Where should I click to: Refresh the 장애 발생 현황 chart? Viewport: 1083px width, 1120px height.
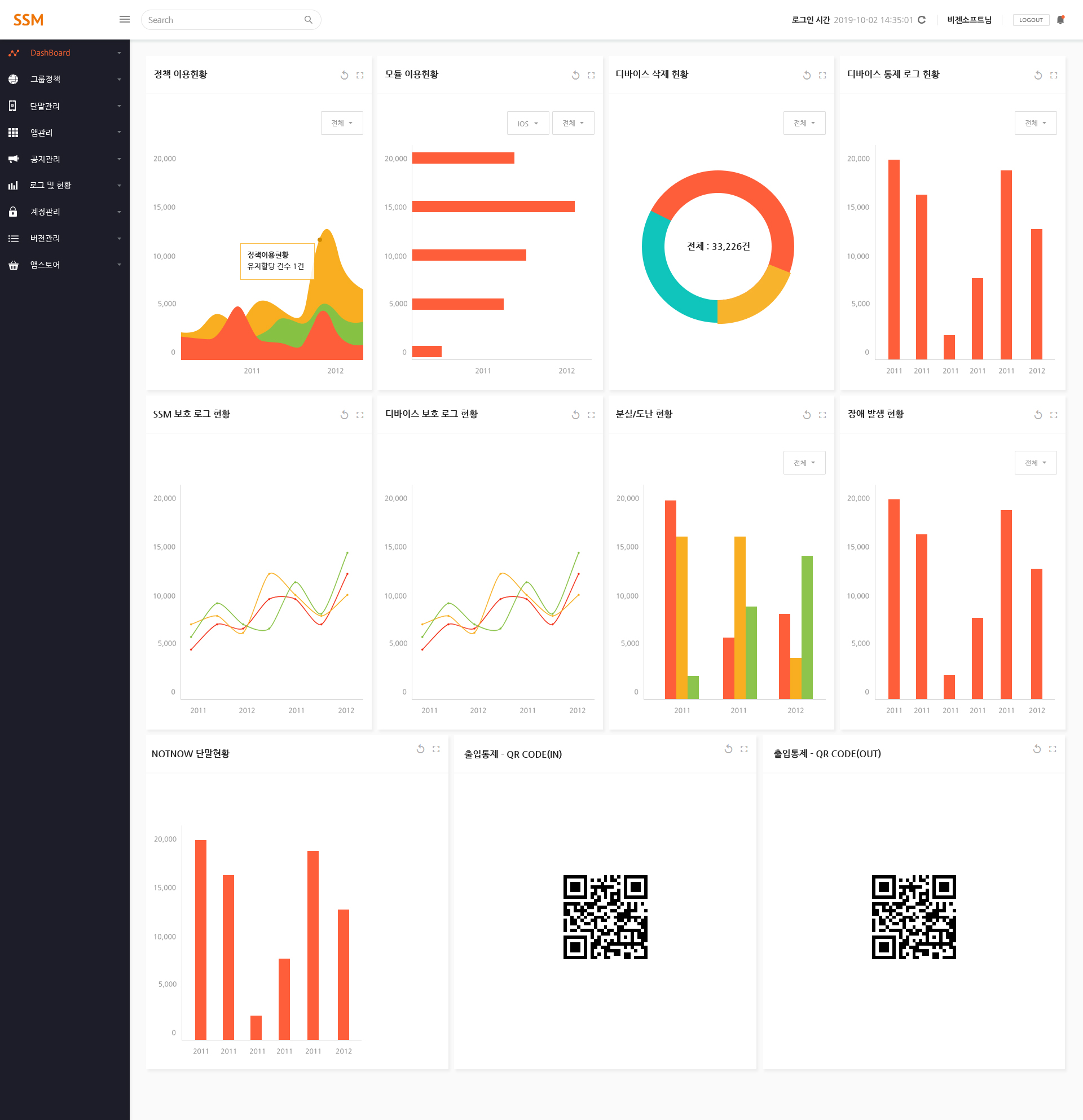[1038, 415]
